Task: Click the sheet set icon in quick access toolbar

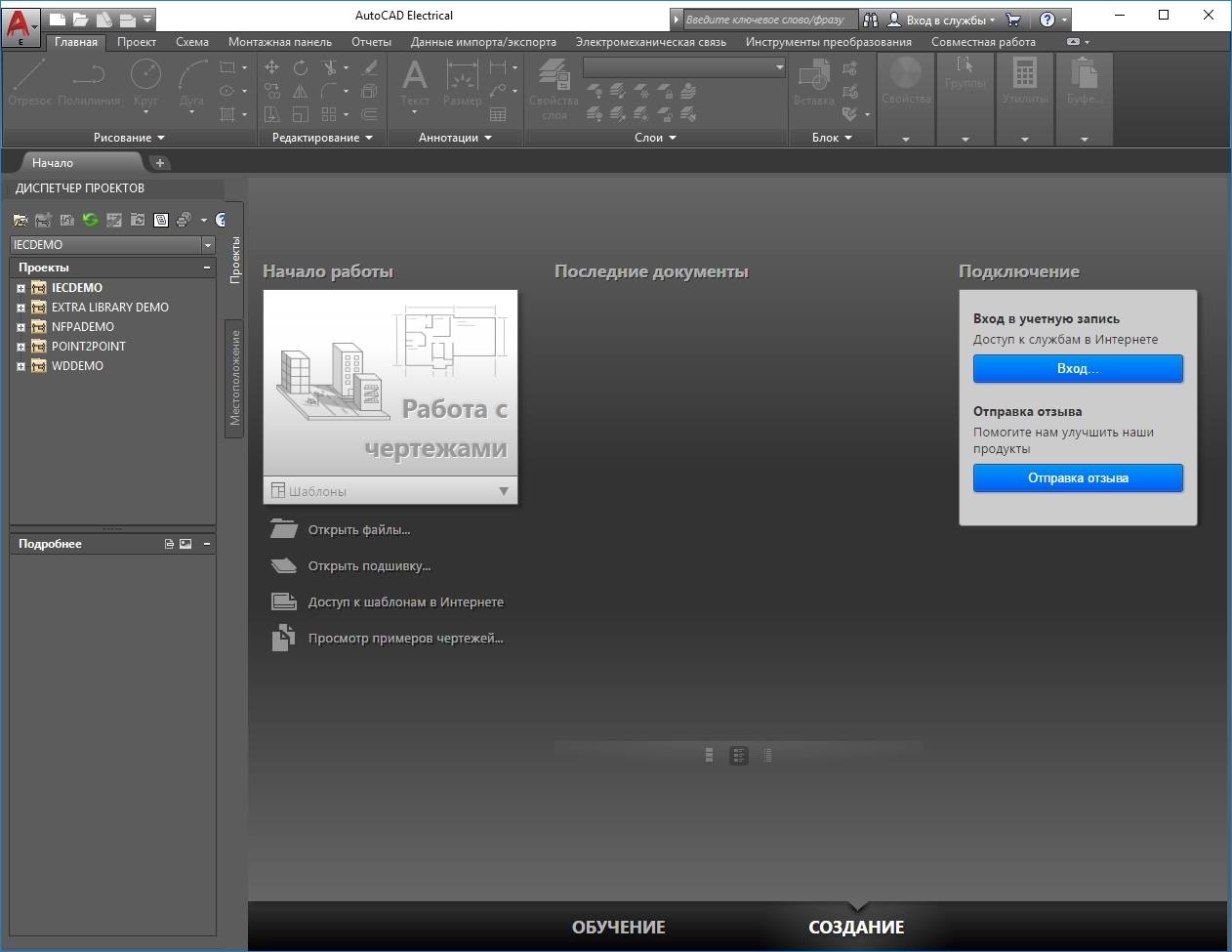Action: pyautogui.click(x=103, y=19)
